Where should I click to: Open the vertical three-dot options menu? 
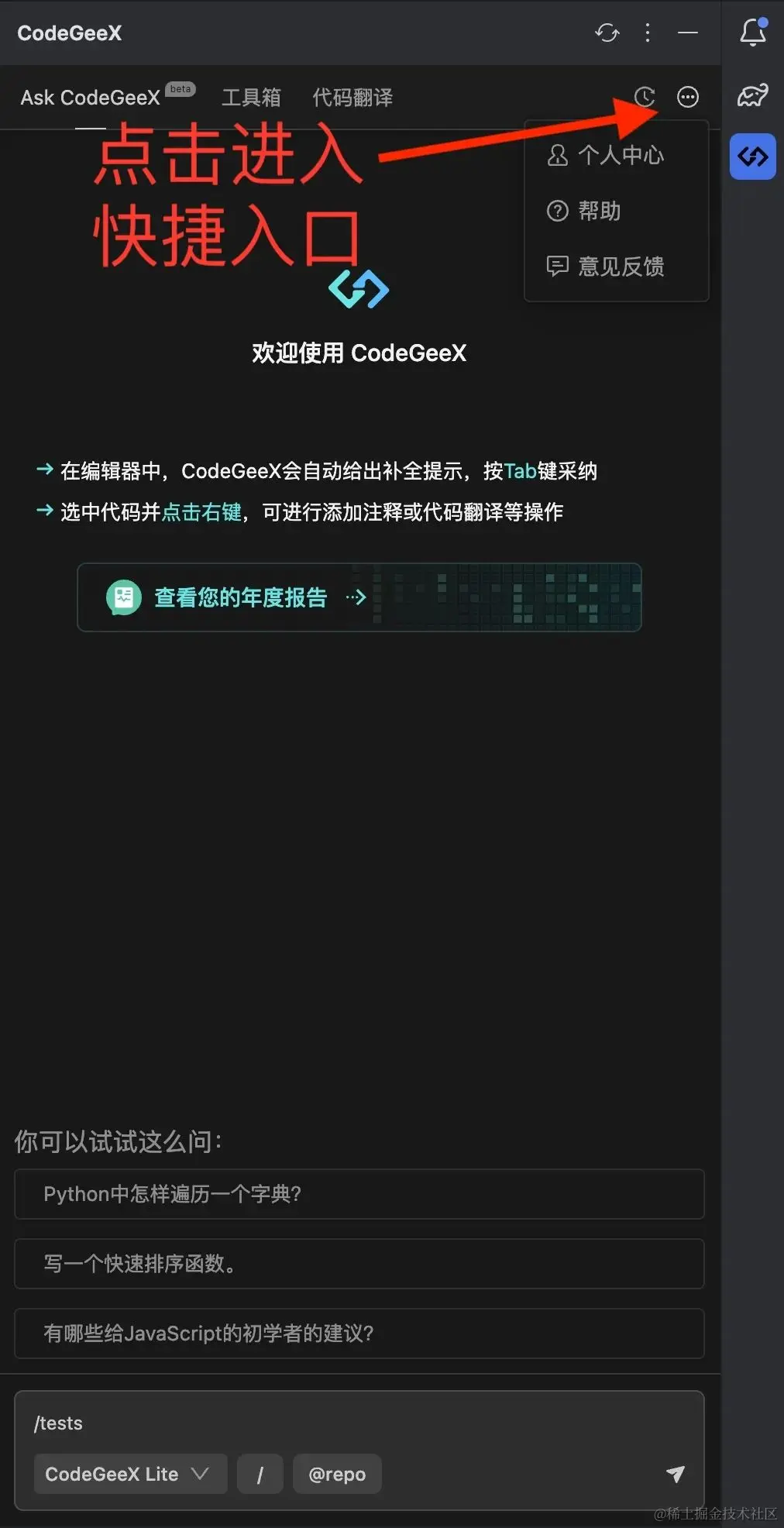point(648,33)
